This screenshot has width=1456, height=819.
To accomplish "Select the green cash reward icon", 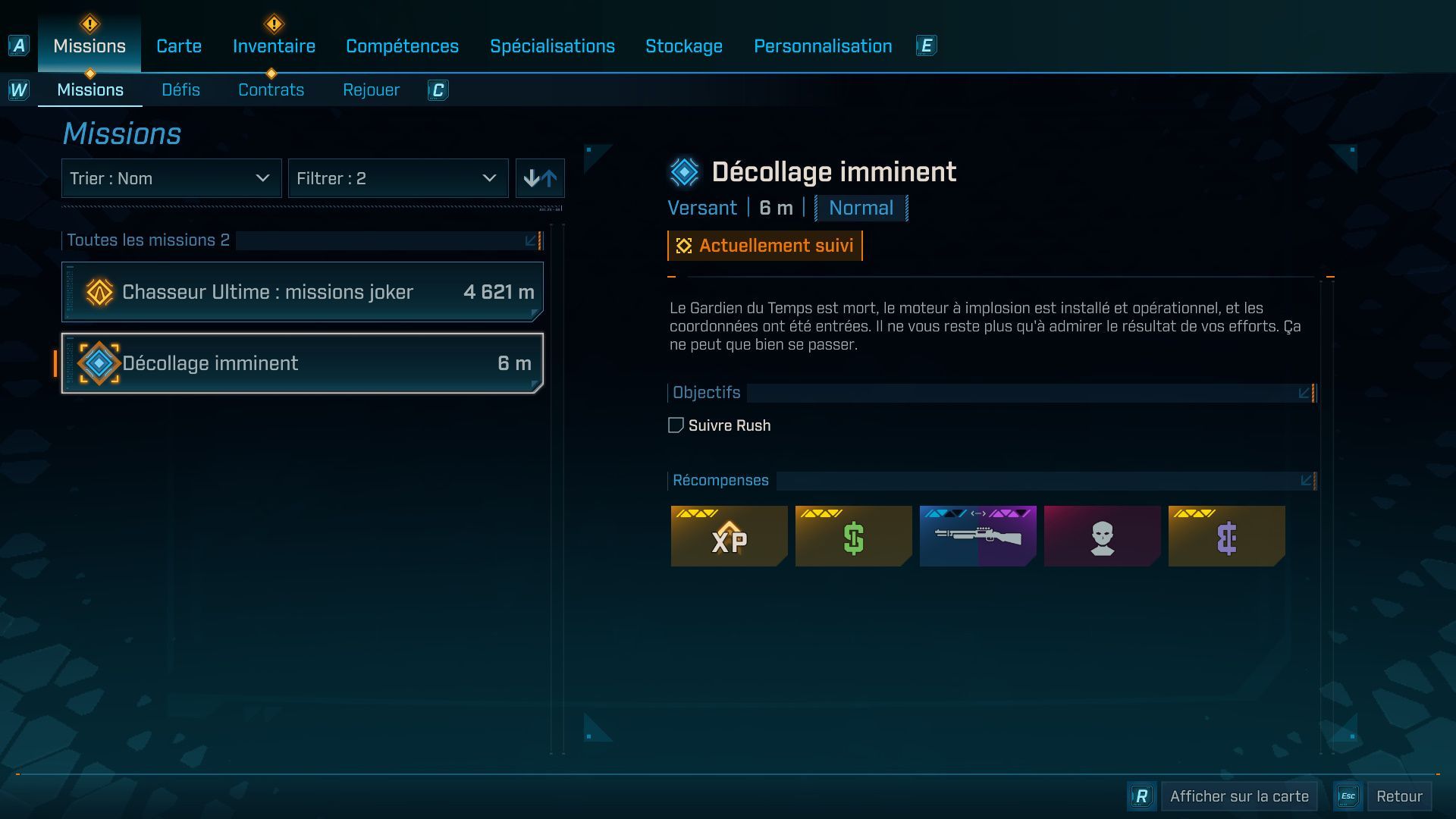I will click(853, 536).
